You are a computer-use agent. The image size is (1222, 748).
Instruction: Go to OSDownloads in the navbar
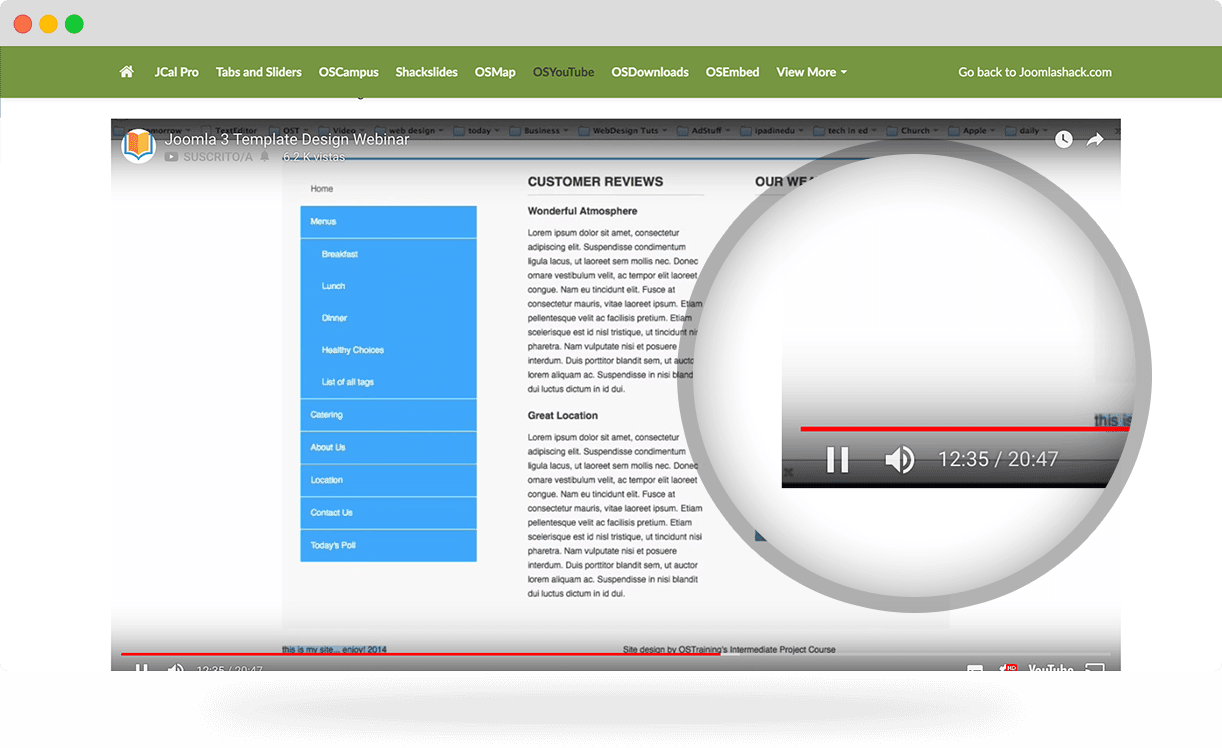pyautogui.click(x=650, y=72)
